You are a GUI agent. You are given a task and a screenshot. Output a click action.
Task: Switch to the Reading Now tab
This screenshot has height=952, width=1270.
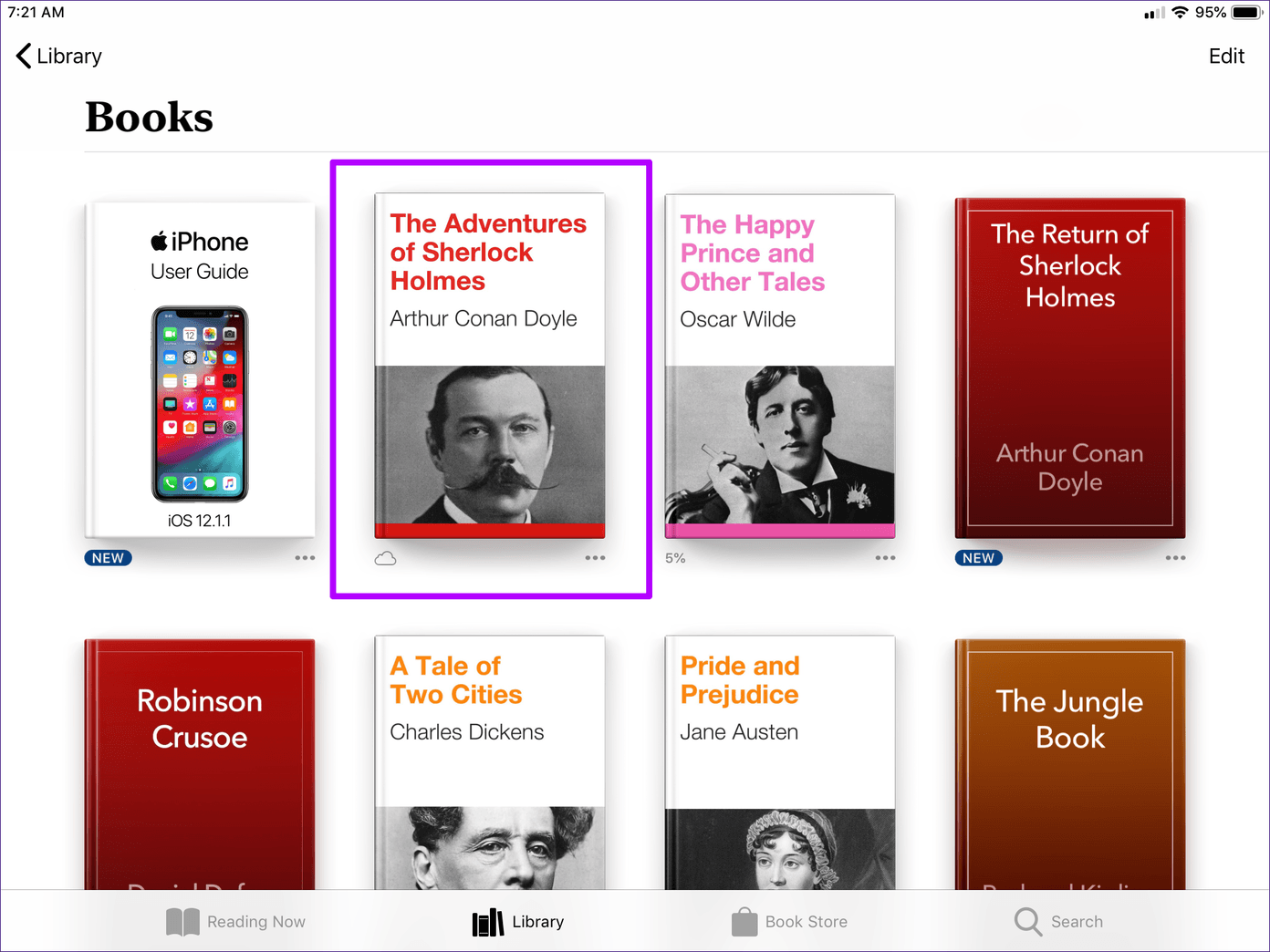tap(236, 922)
